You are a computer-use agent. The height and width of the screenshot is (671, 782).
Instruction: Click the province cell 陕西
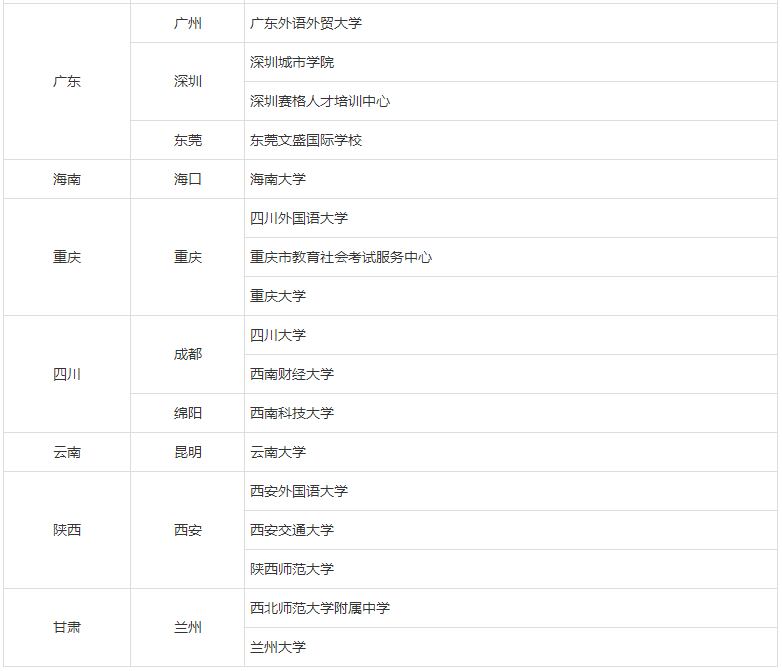pyautogui.click(x=67, y=530)
